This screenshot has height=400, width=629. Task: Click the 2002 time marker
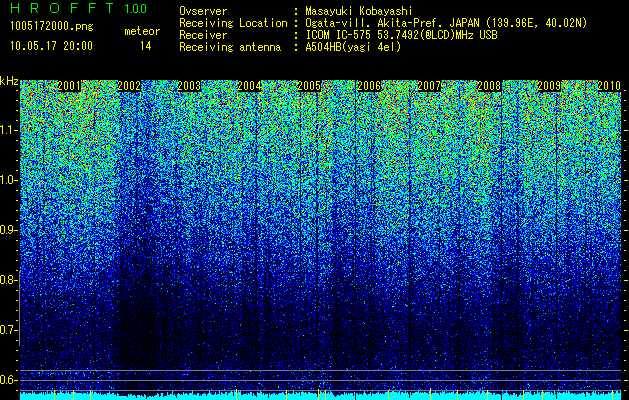coord(129,86)
